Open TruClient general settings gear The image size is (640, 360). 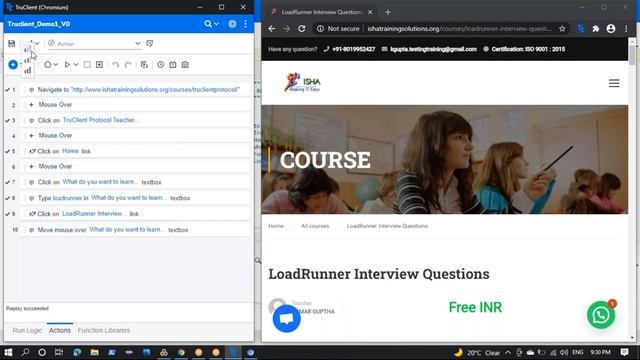tap(232, 24)
